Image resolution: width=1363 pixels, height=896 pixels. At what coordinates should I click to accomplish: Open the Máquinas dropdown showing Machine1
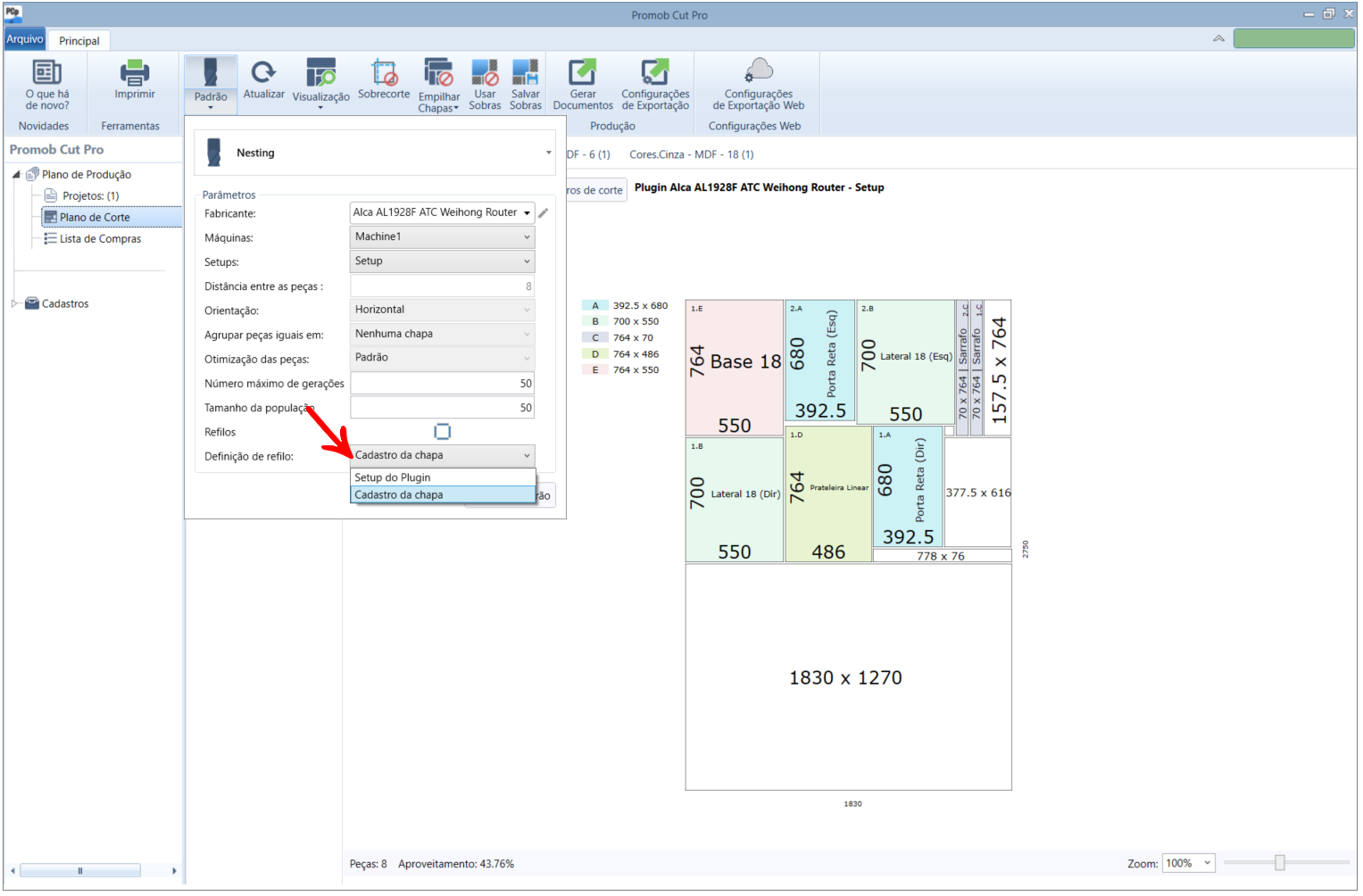tap(442, 236)
